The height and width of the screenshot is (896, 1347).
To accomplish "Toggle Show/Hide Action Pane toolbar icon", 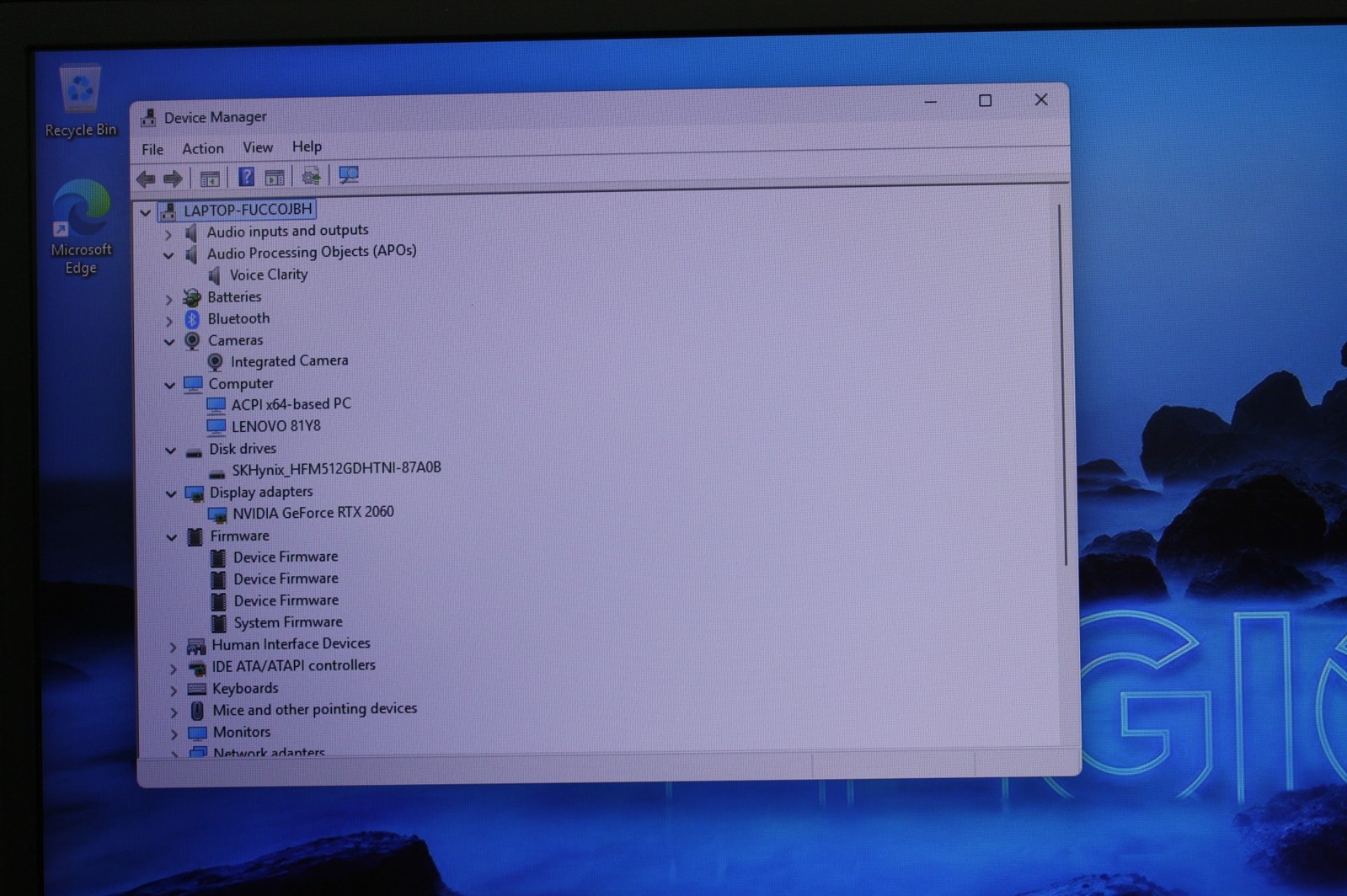I will [275, 177].
